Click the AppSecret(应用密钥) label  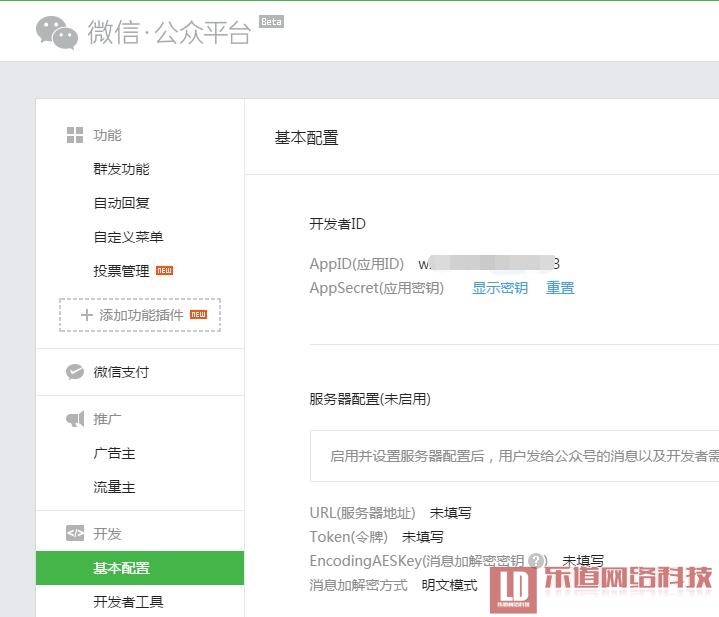376,288
